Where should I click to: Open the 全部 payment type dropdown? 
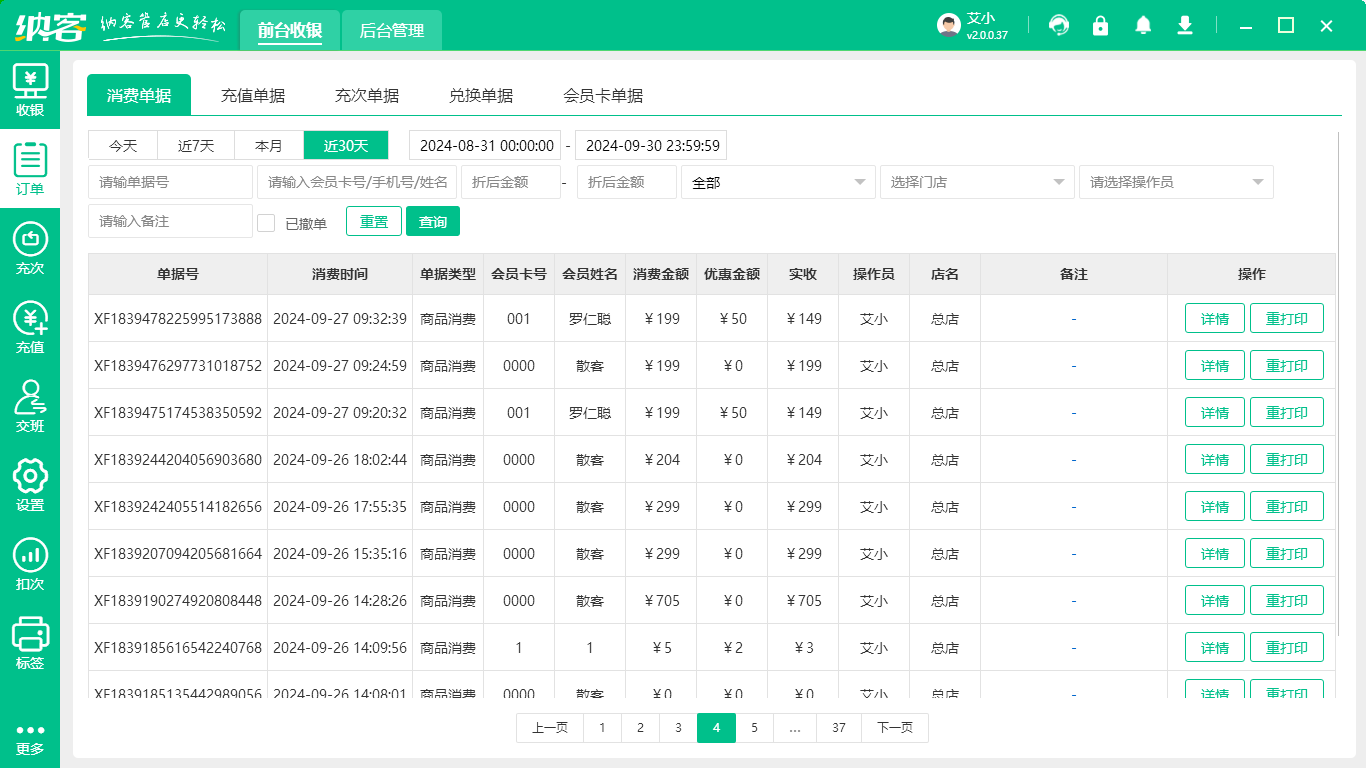778,182
